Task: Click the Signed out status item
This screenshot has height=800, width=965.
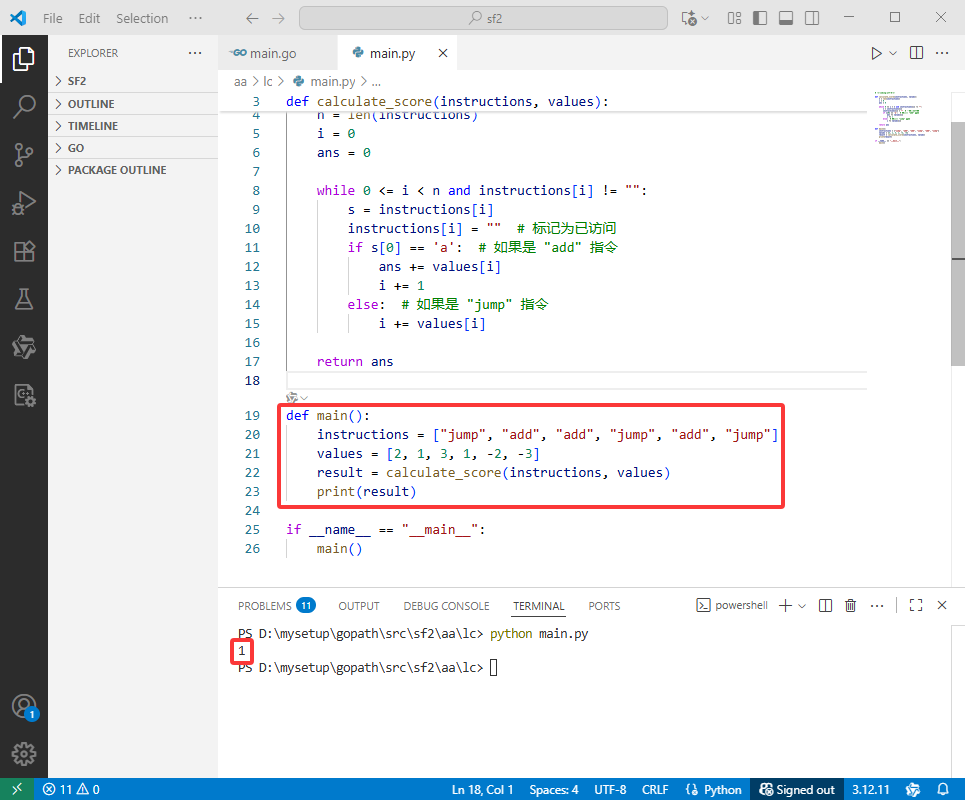Action: click(797, 790)
